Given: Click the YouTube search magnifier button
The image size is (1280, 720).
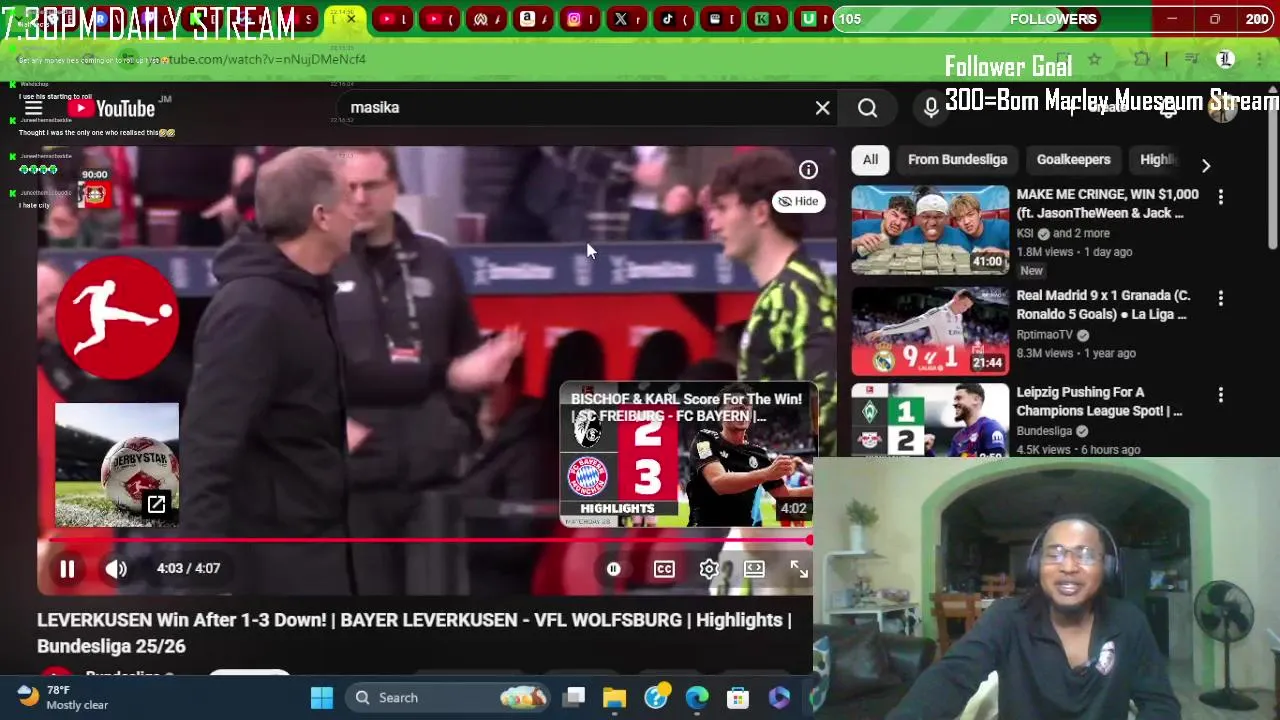Looking at the screenshot, I should coord(867,108).
